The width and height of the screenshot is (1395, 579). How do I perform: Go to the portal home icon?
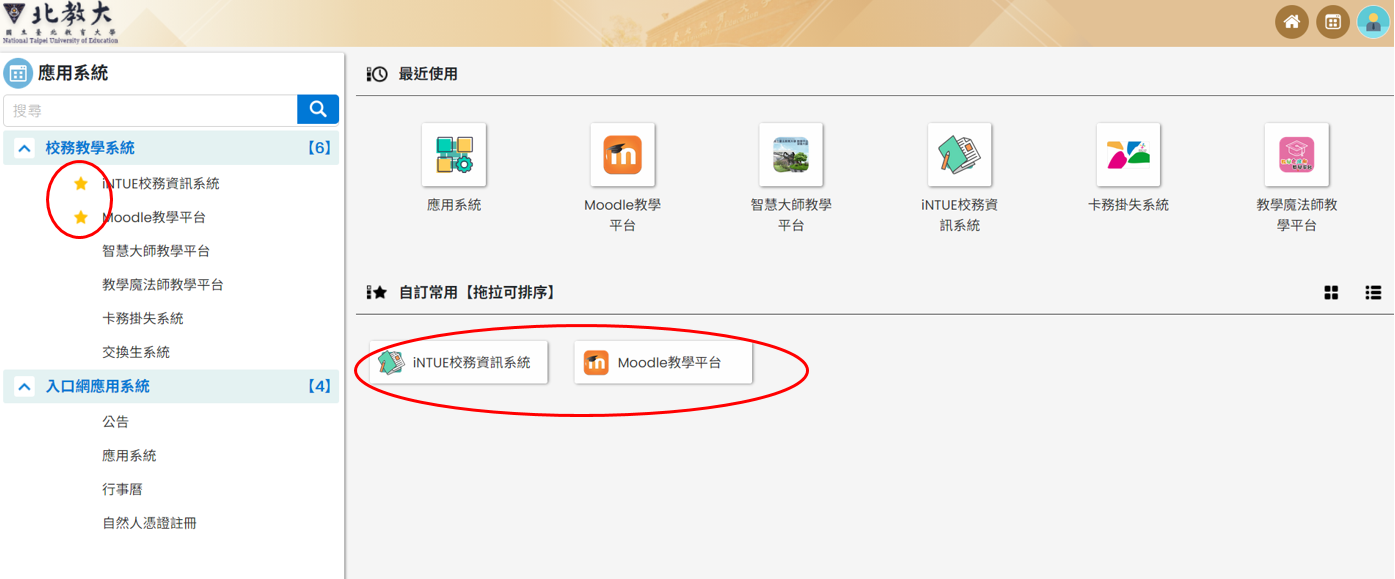(x=1291, y=22)
